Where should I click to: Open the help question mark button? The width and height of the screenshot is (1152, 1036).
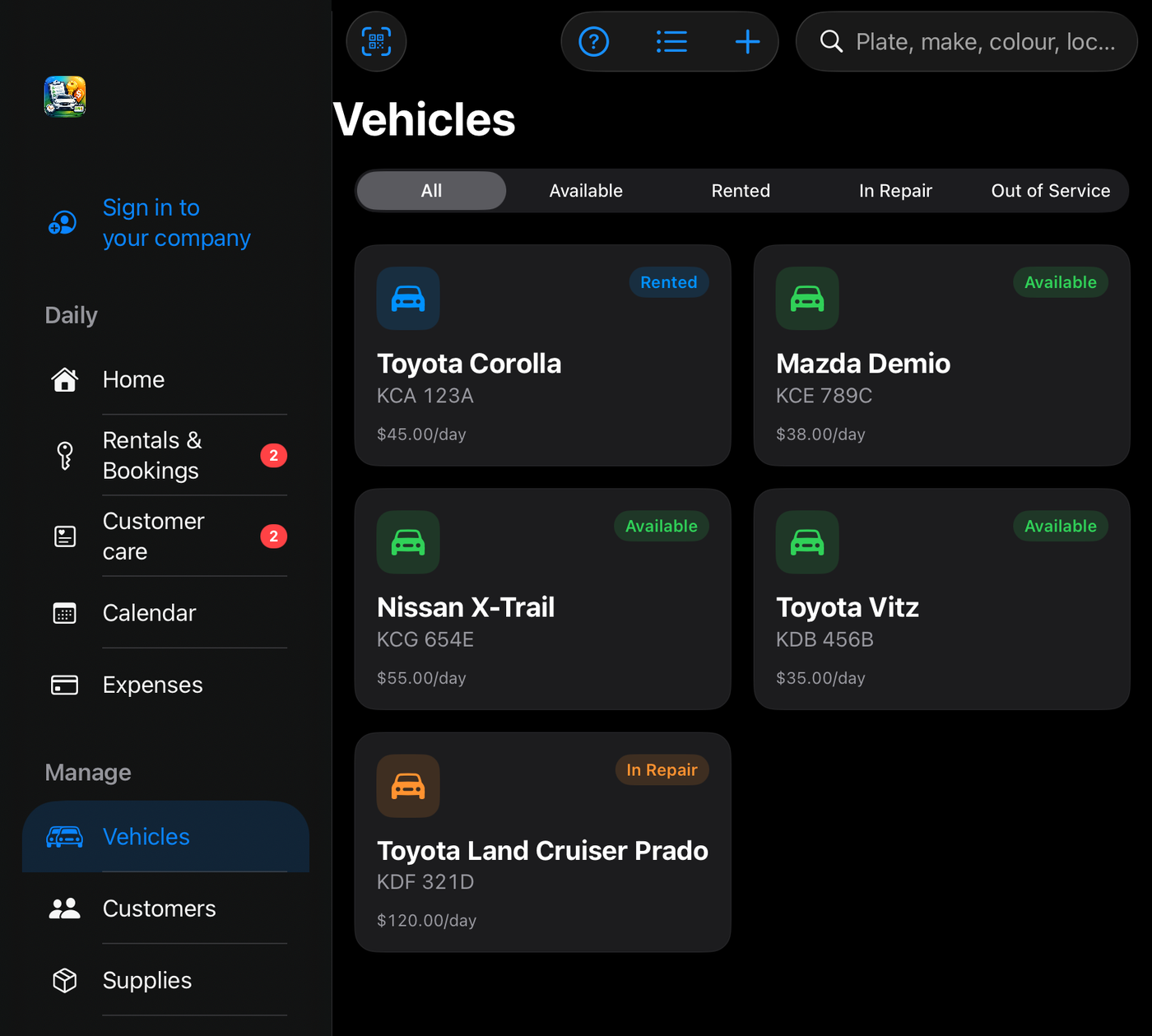[594, 41]
